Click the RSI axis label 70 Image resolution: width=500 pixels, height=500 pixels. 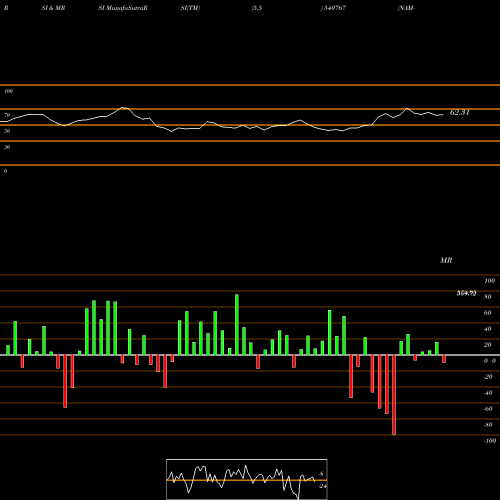[7, 115]
